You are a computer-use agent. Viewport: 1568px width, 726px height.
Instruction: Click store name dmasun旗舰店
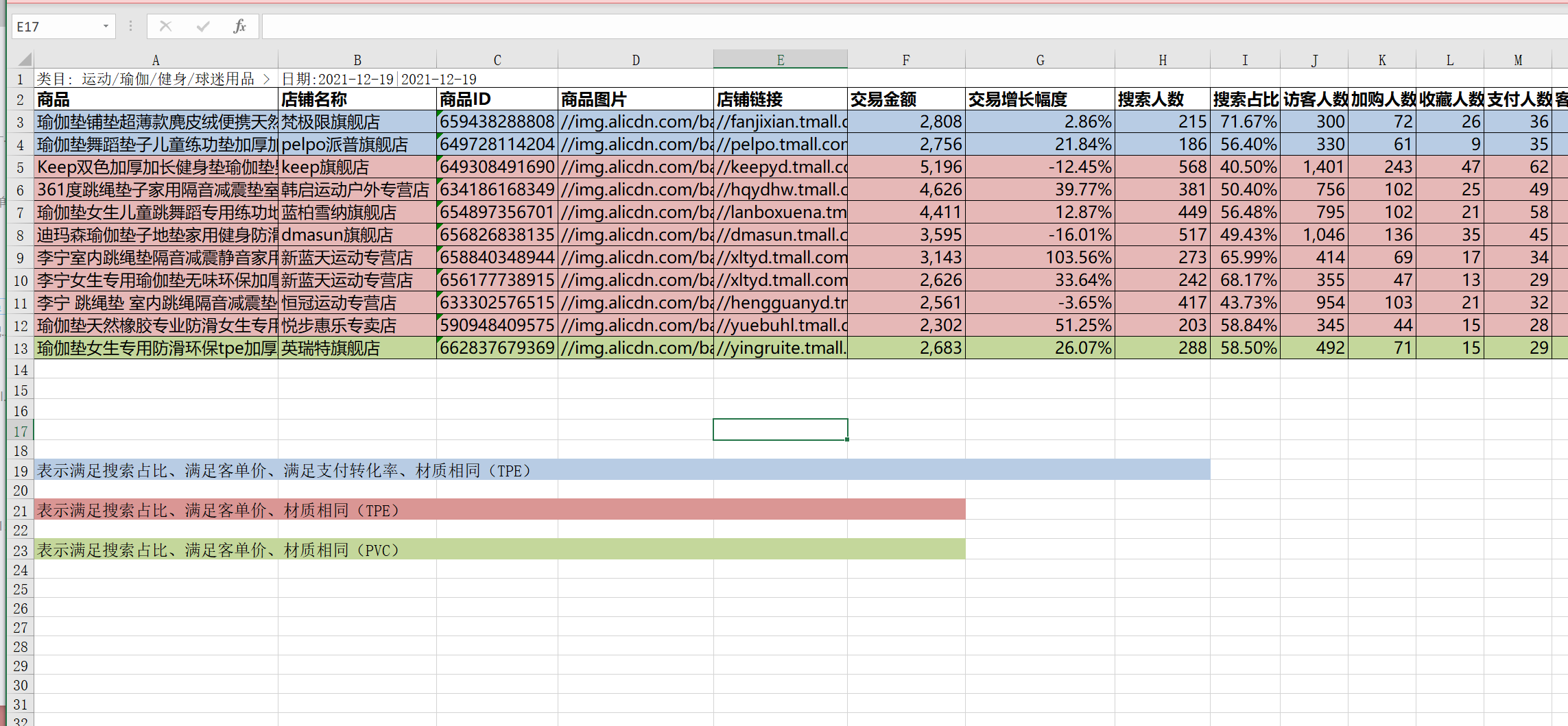click(357, 235)
